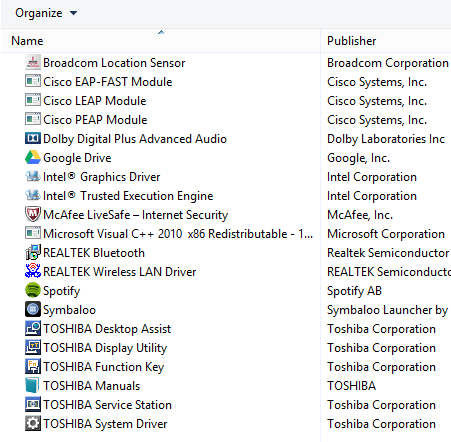Click the REALTEK Wireless LAN Driver icon

[33, 271]
